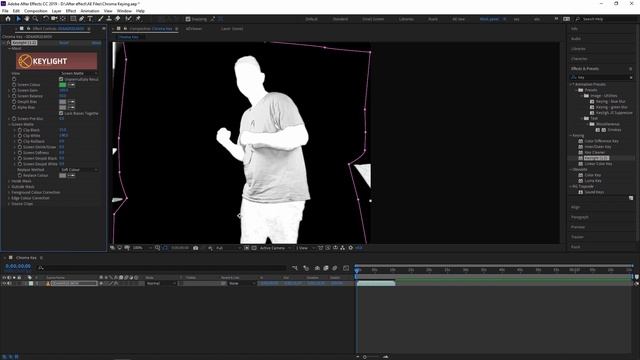Viewport: 640px width, 360px height.
Task: Click Reset for the Keylight effect
Action: (64, 42)
